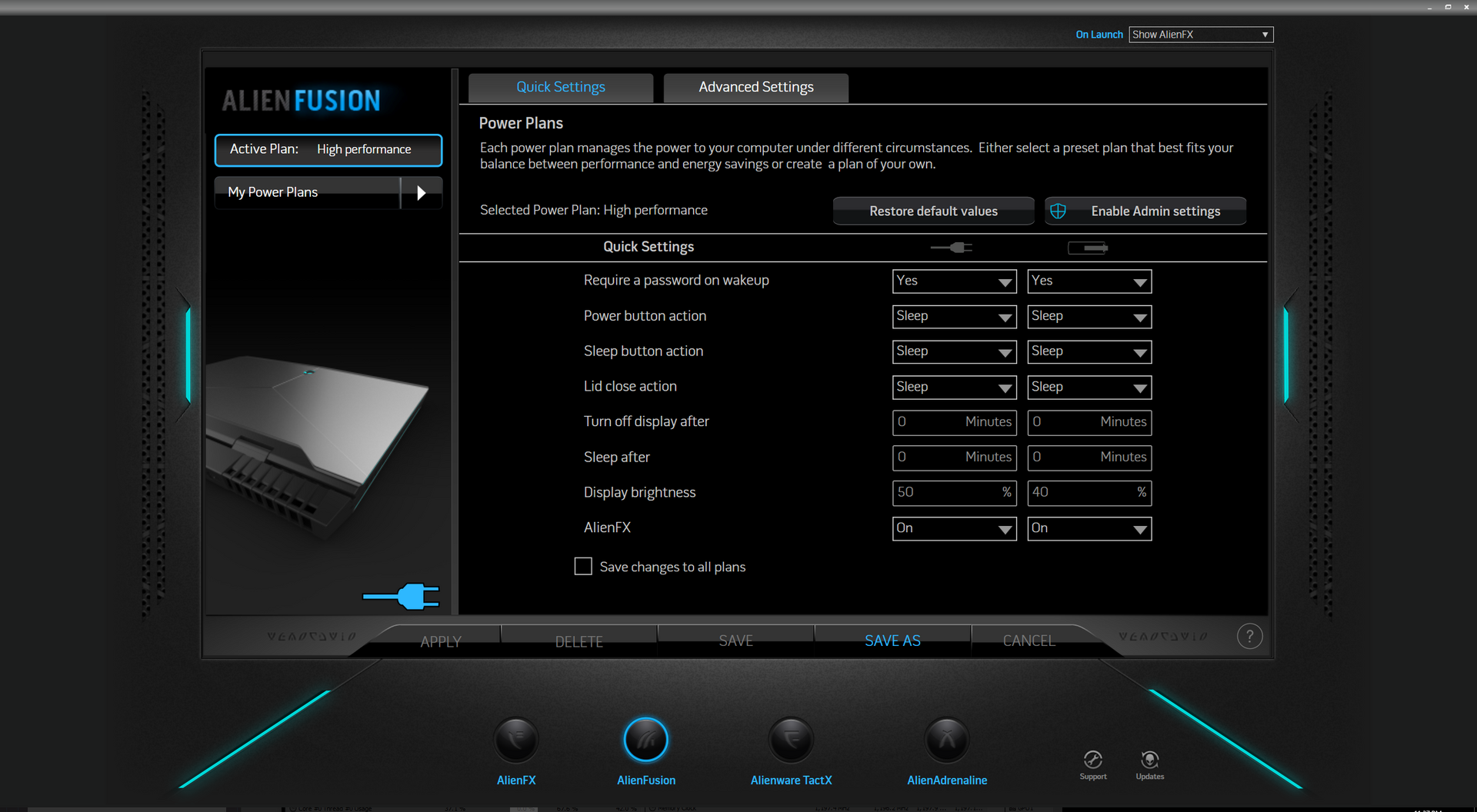The height and width of the screenshot is (812, 1477).
Task: Click the Support icon
Action: point(1092,760)
